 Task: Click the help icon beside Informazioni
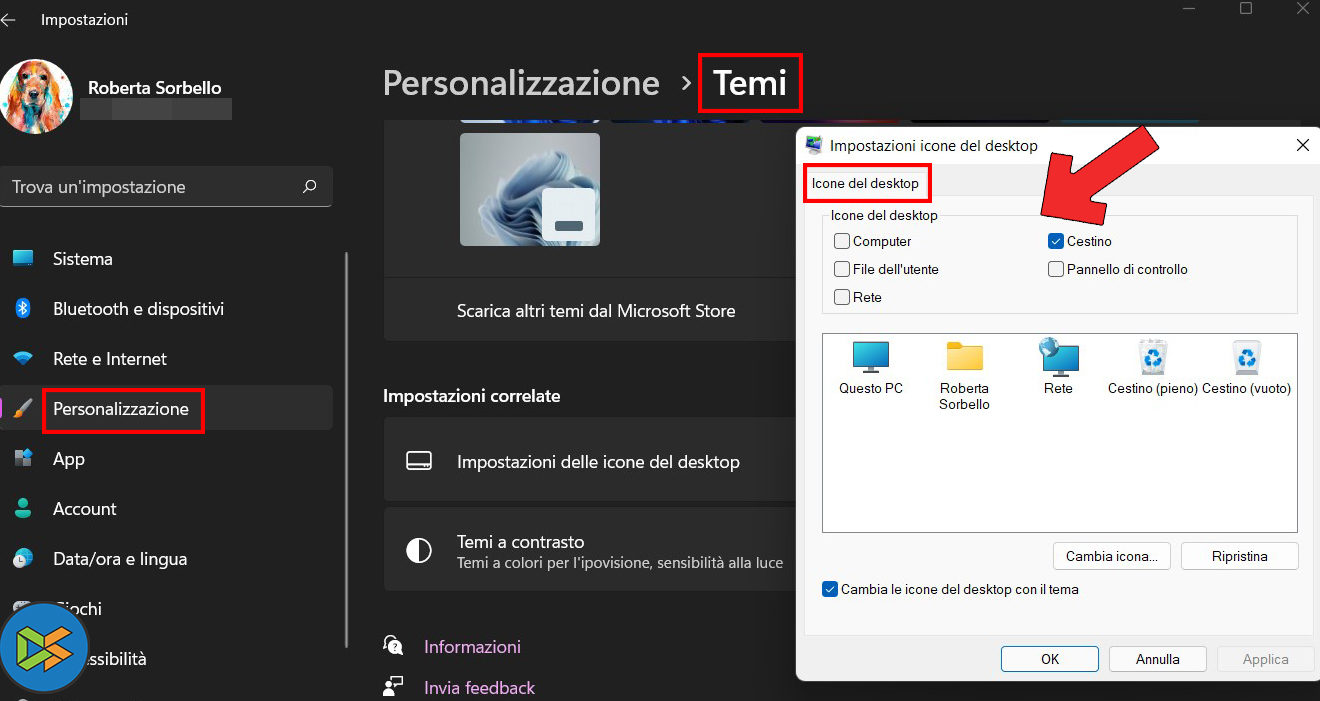pos(393,645)
